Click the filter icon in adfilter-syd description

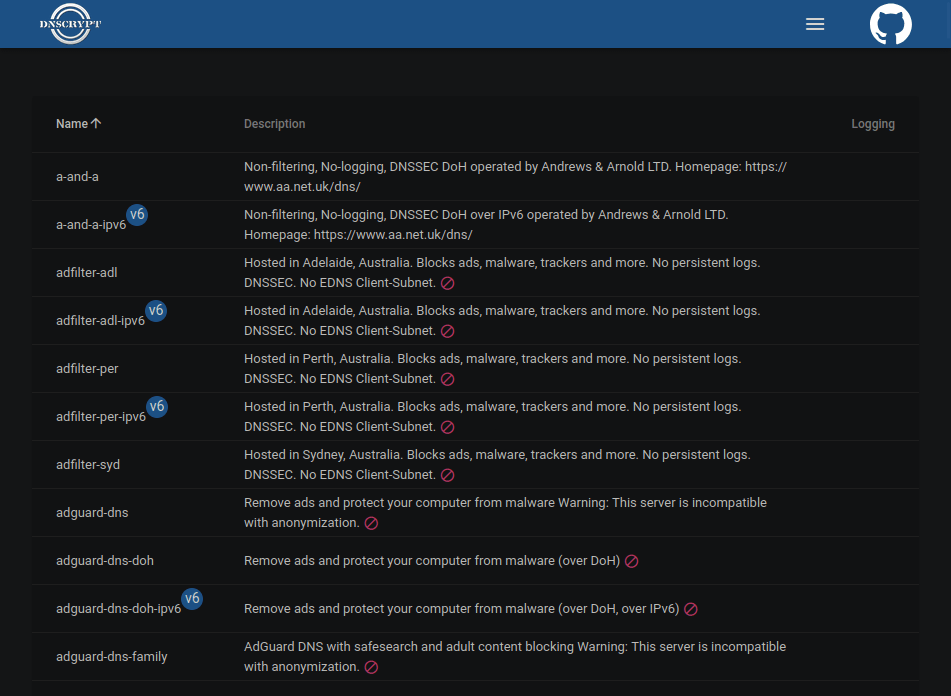[x=448, y=475]
